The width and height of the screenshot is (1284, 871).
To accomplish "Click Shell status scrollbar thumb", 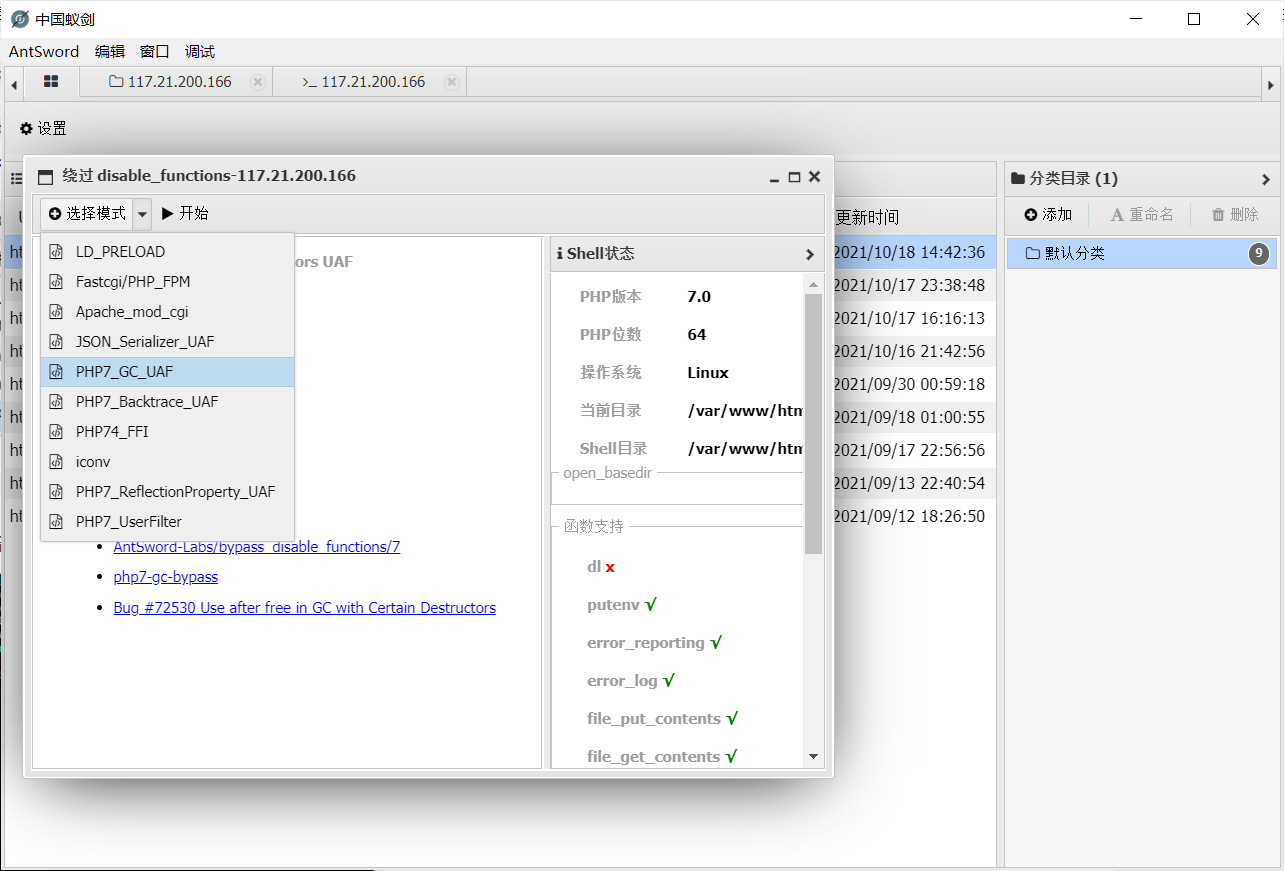I will coord(813,423).
